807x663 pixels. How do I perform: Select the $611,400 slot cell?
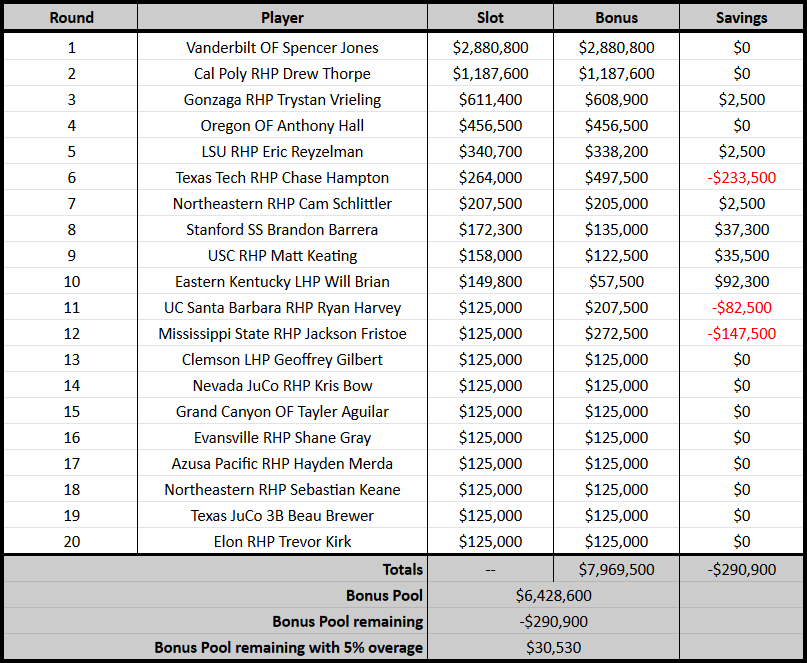click(x=490, y=99)
